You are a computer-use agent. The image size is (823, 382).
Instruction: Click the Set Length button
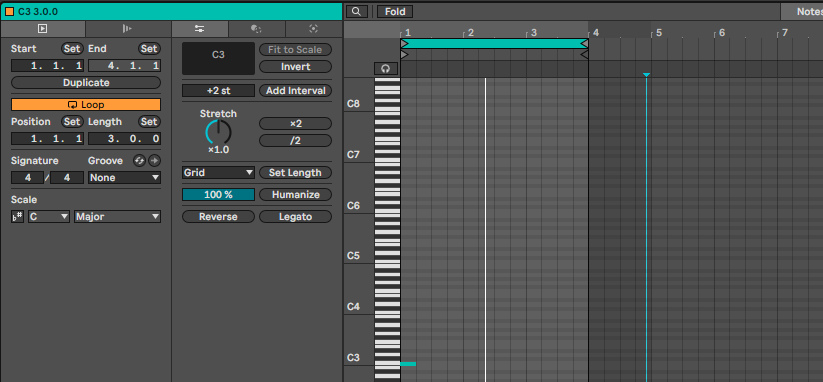point(296,173)
